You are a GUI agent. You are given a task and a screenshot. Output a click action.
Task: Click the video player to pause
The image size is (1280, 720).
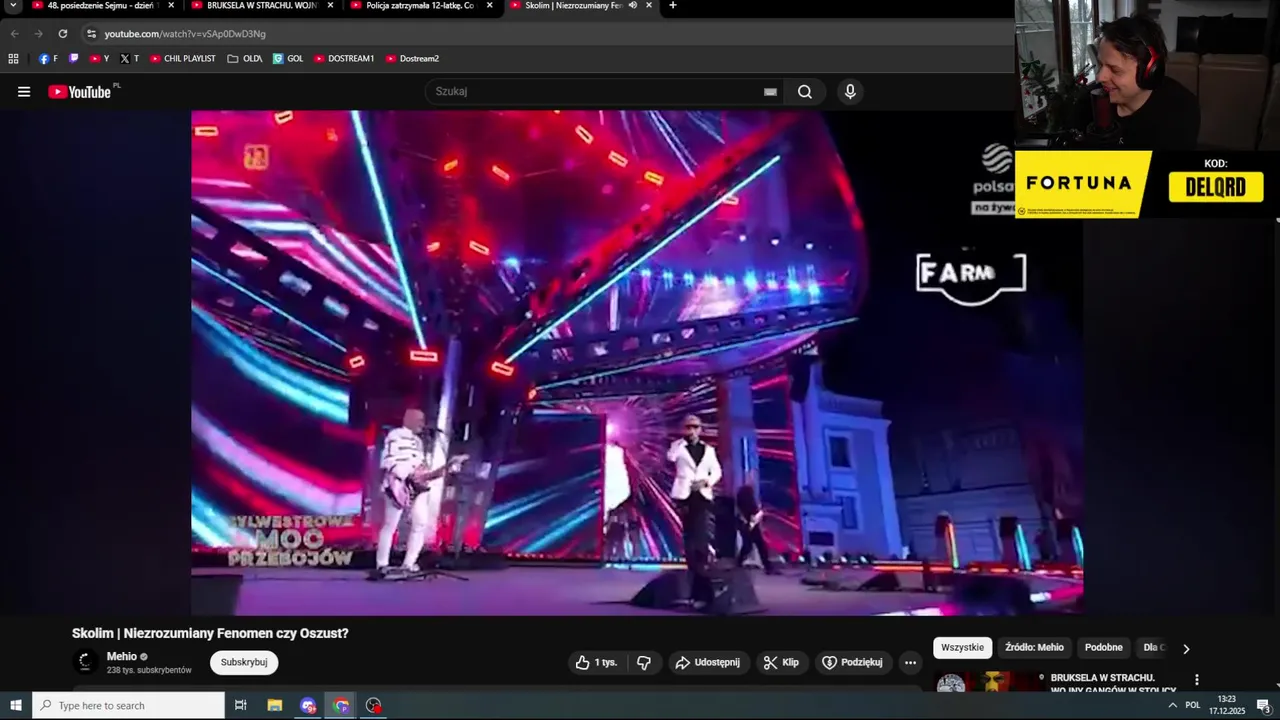pos(637,362)
